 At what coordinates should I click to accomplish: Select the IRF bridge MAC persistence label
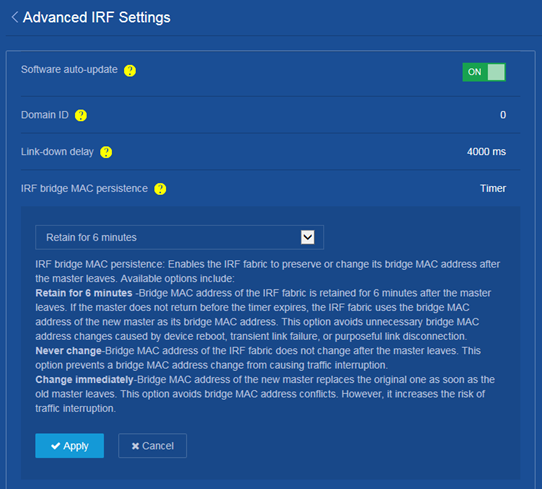pyautogui.click(x=84, y=188)
